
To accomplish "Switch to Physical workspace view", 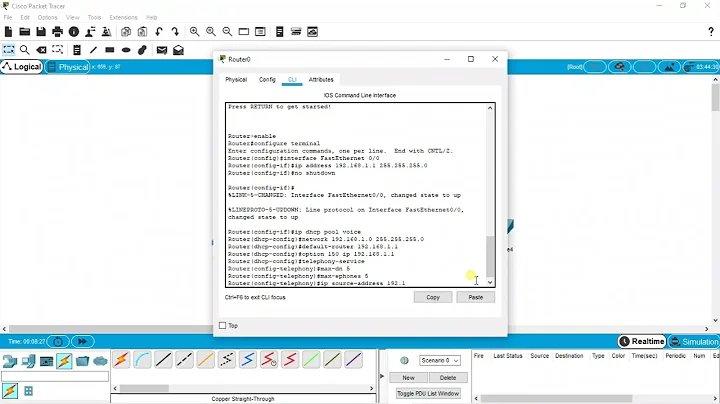I will tap(68, 67).
